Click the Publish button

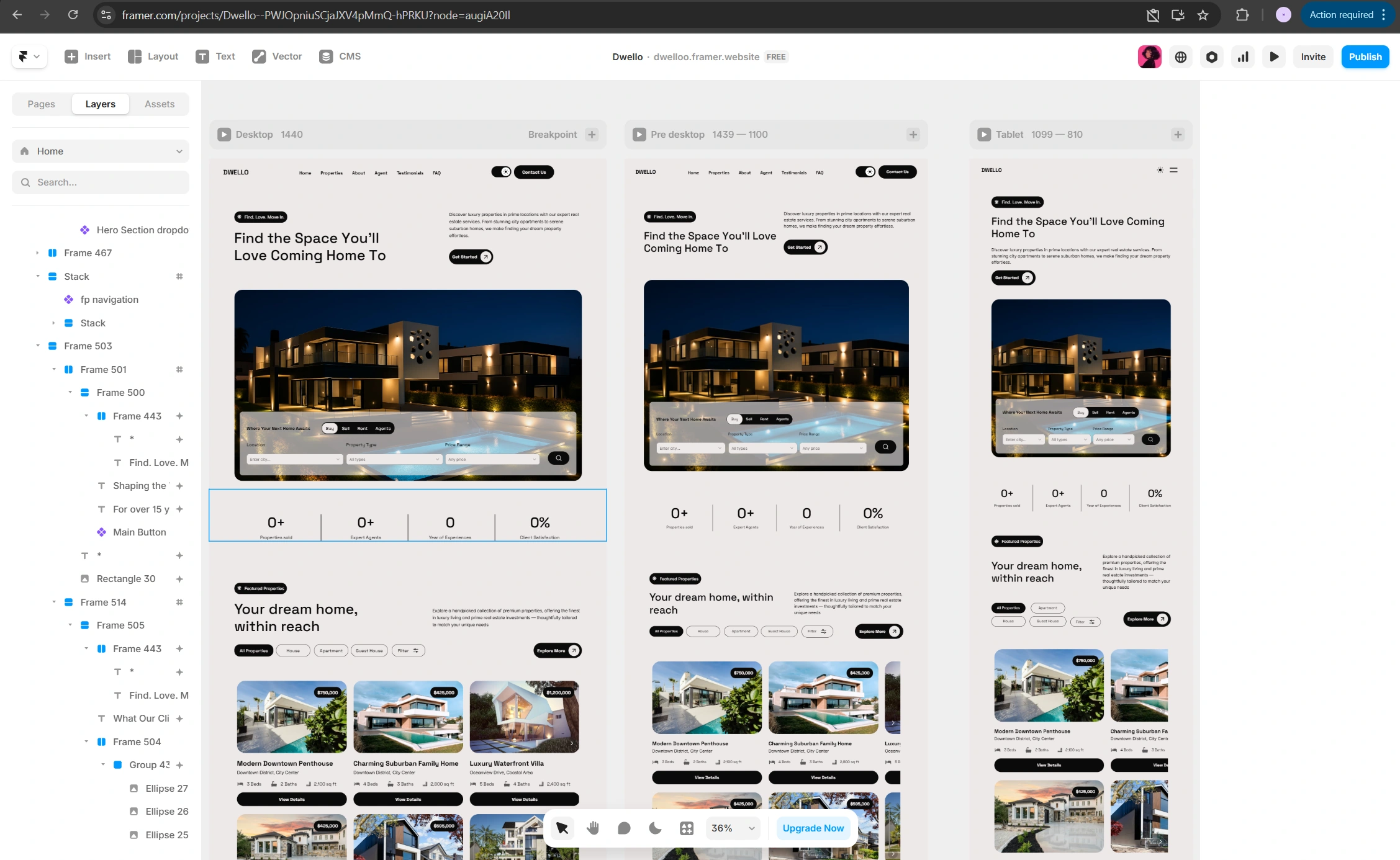pyautogui.click(x=1365, y=56)
